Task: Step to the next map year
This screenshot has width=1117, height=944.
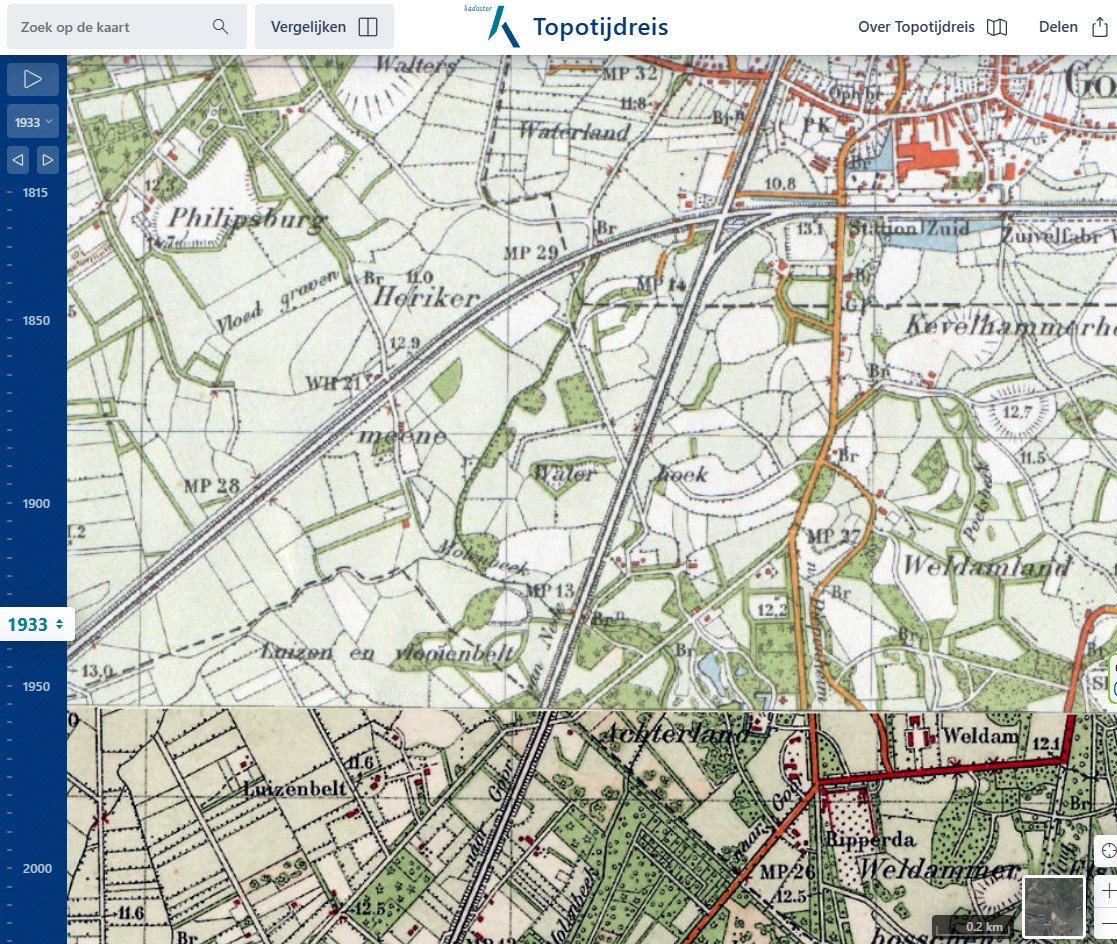Action: (x=48, y=159)
